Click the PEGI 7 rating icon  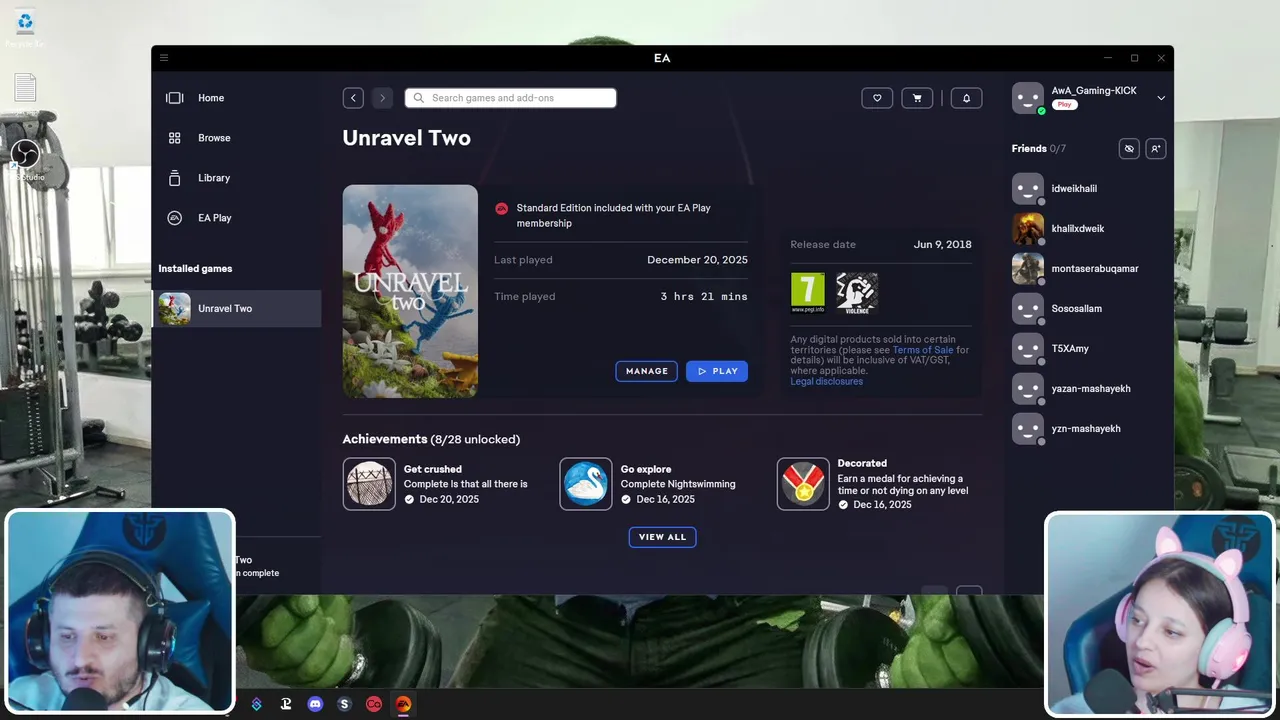tap(808, 293)
